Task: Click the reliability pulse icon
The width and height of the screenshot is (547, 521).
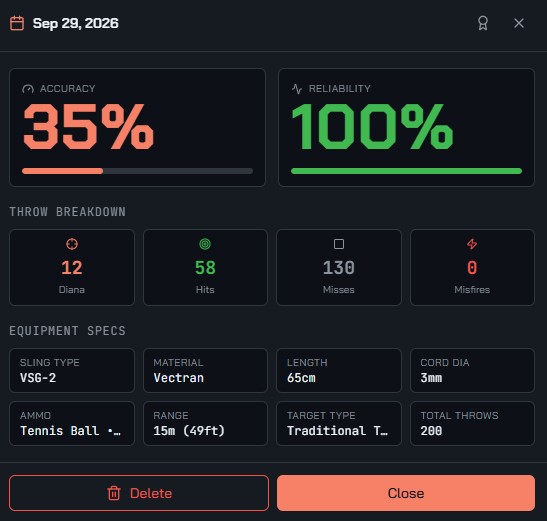Action: [x=297, y=89]
